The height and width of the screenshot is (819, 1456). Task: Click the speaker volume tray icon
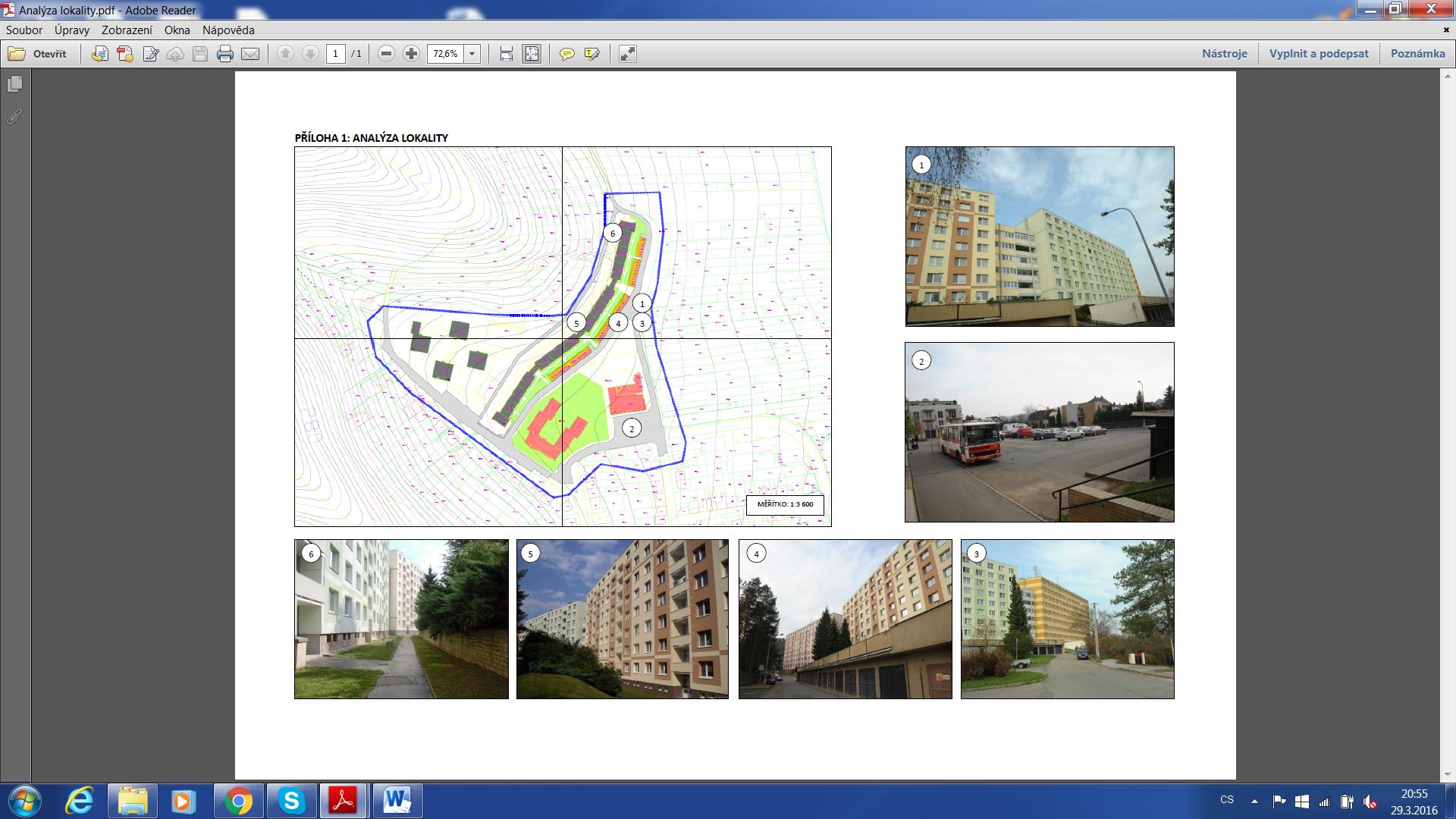pos(1370,801)
